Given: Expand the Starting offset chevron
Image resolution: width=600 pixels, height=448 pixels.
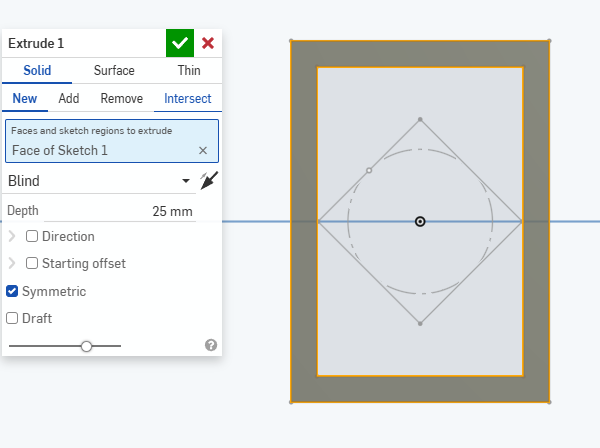Looking at the screenshot, I should (12, 263).
